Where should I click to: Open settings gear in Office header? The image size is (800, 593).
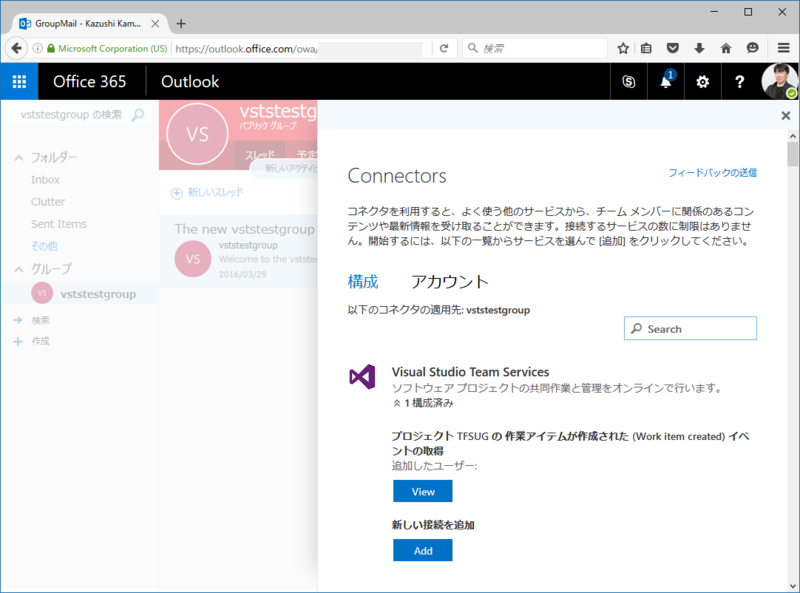click(x=703, y=82)
